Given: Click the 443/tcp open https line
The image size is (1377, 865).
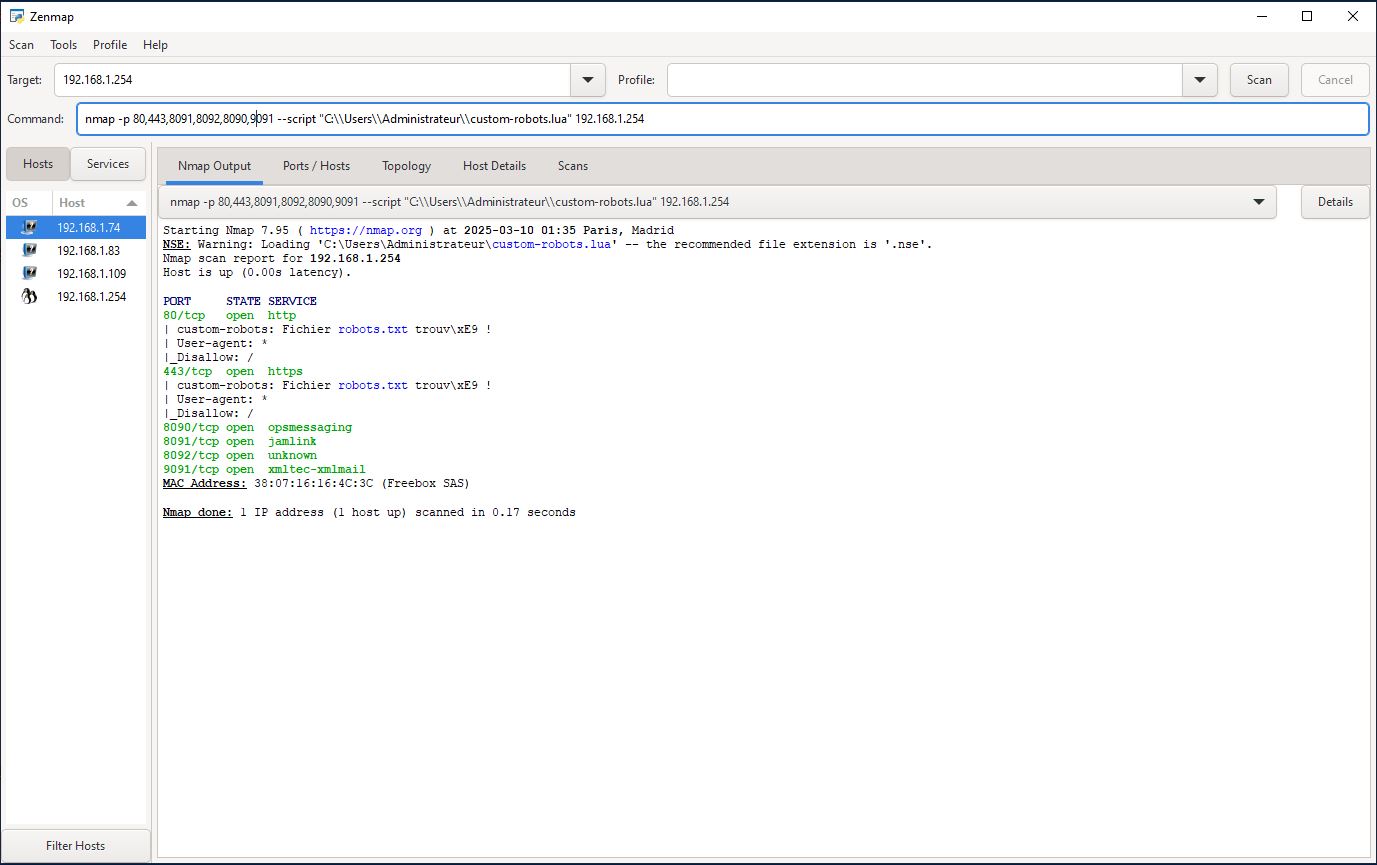Looking at the screenshot, I should click(x=233, y=371).
